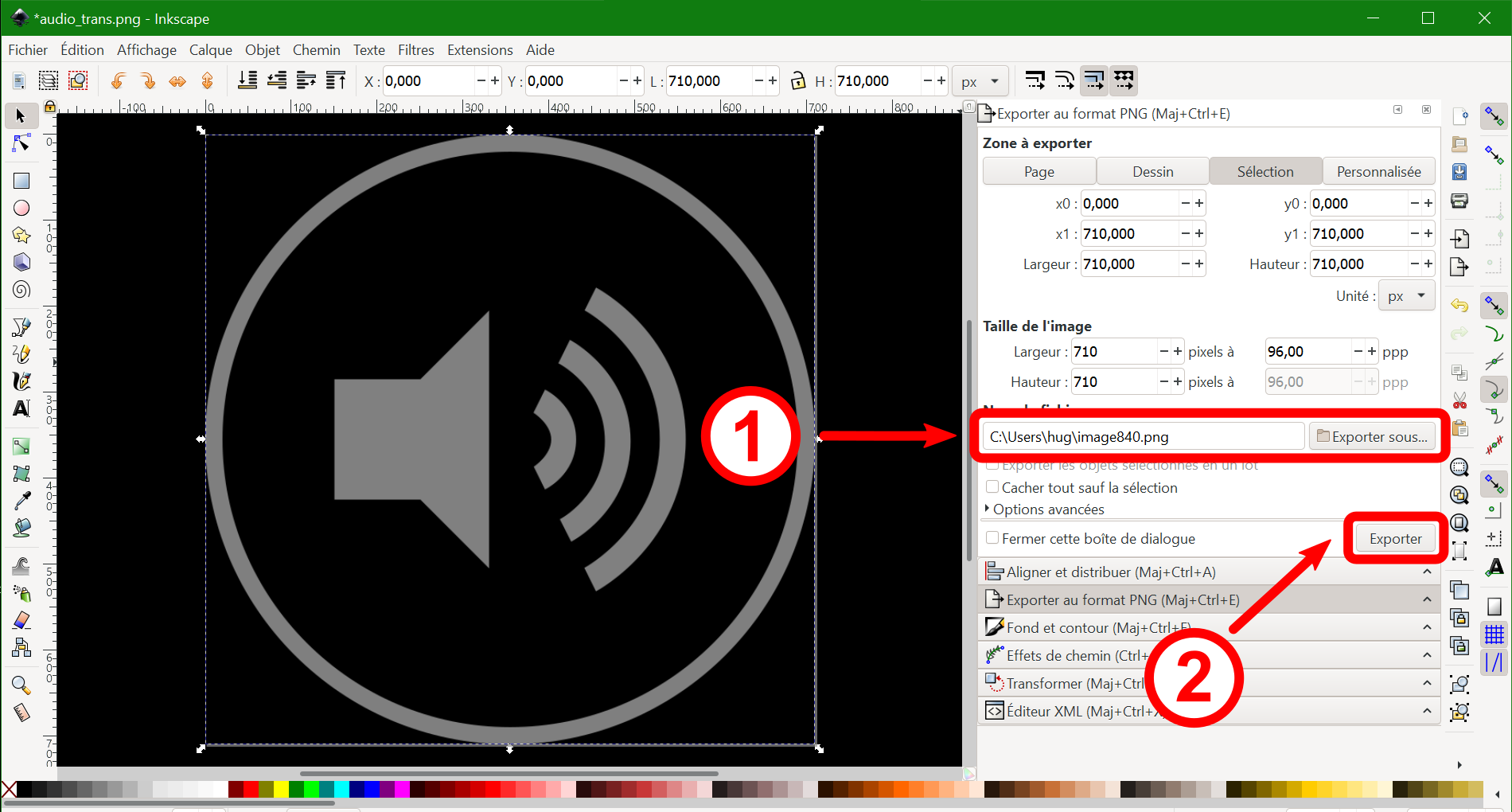Select the rectangle tool in toolbox

[21, 181]
